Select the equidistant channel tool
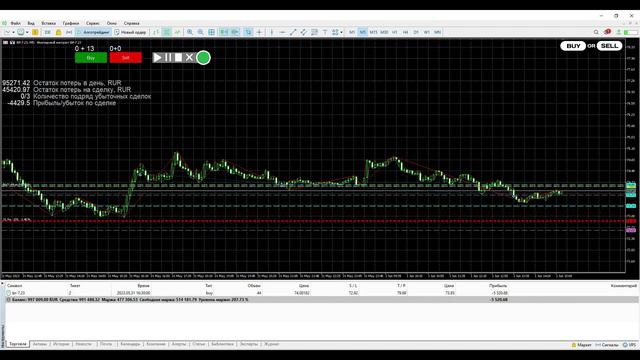The width and height of the screenshot is (640, 360). (304, 32)
